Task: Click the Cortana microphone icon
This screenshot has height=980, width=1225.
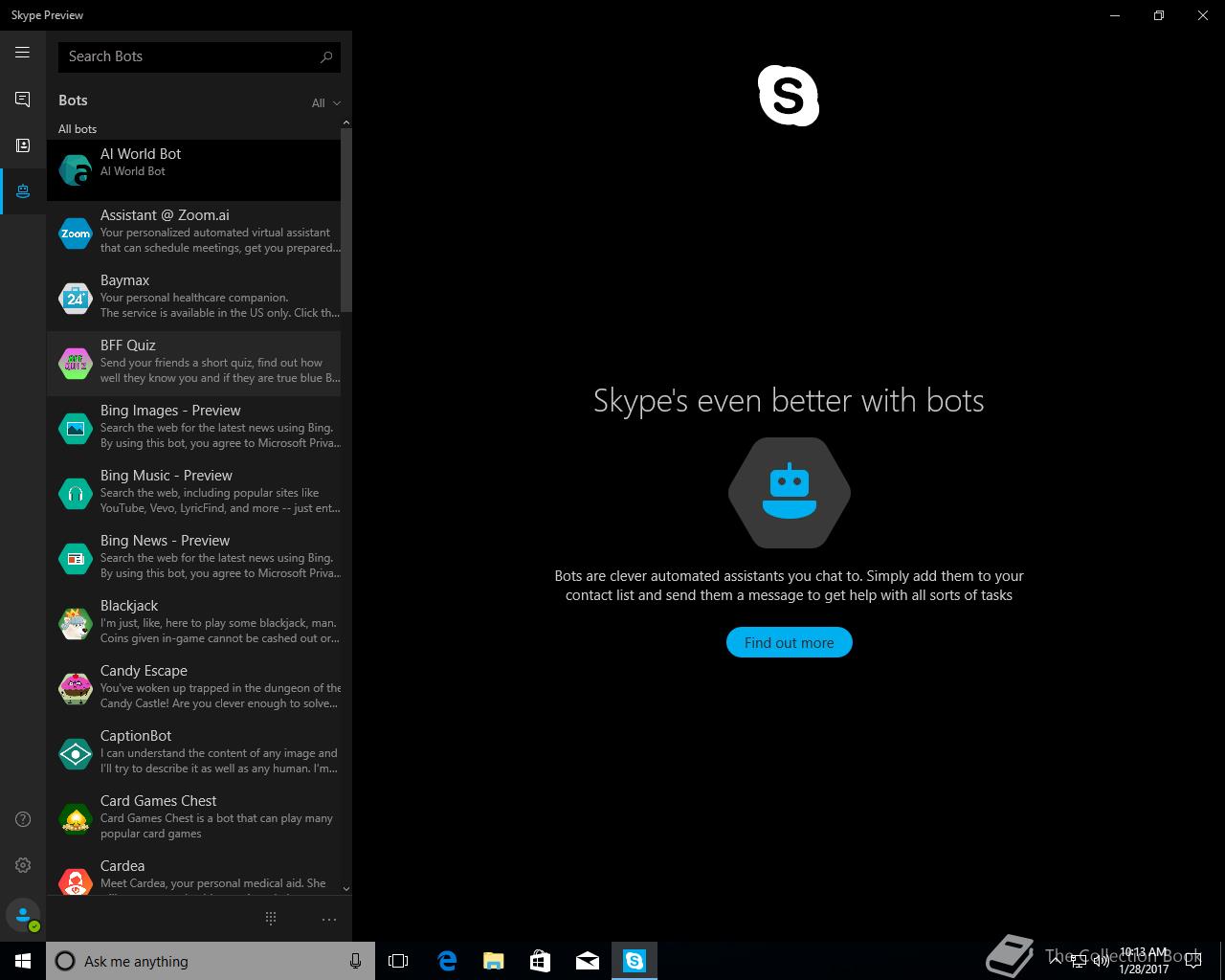Action: (x=355, y=961)
